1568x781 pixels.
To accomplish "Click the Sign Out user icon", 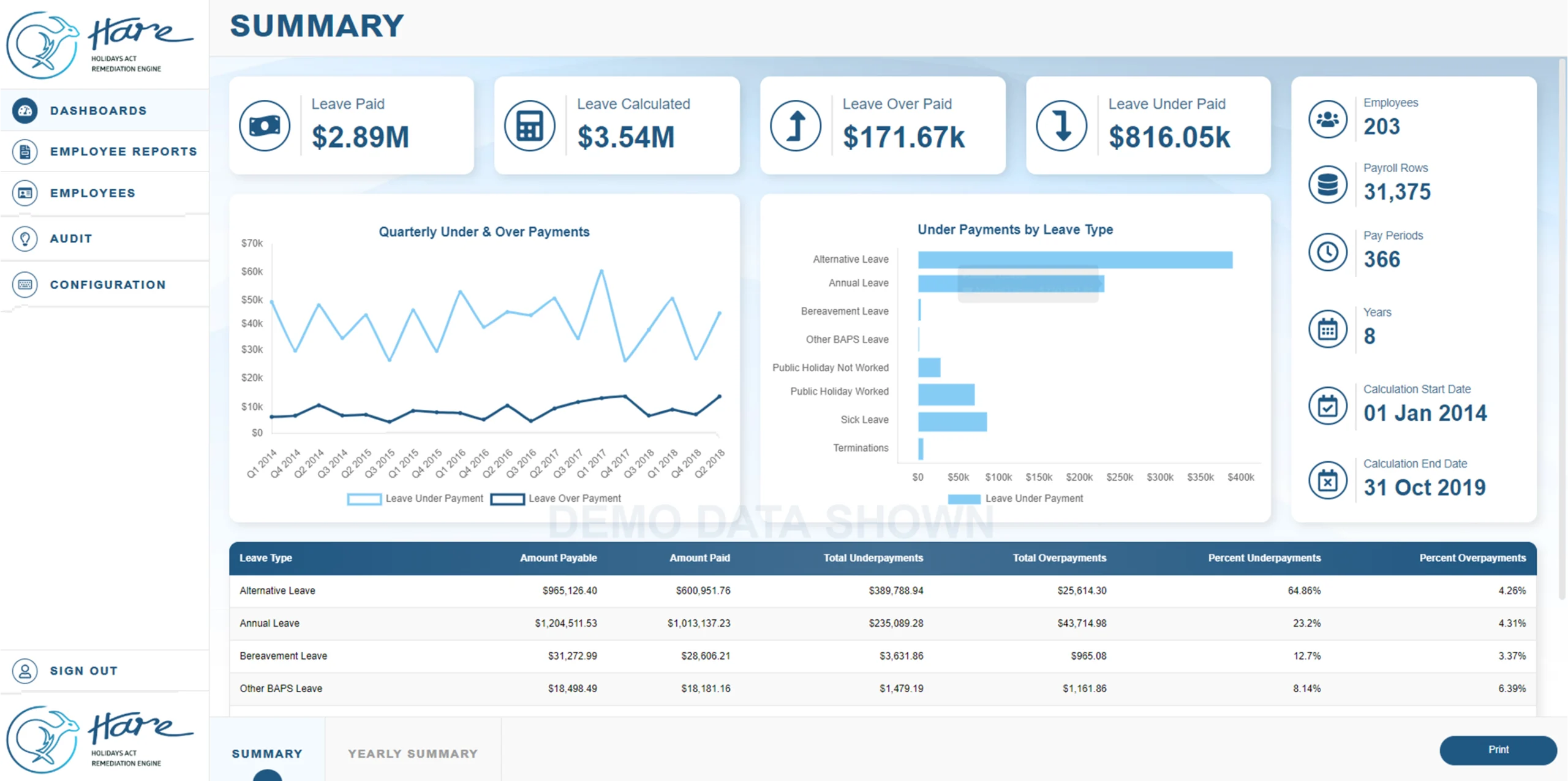I will coord(25,671).
